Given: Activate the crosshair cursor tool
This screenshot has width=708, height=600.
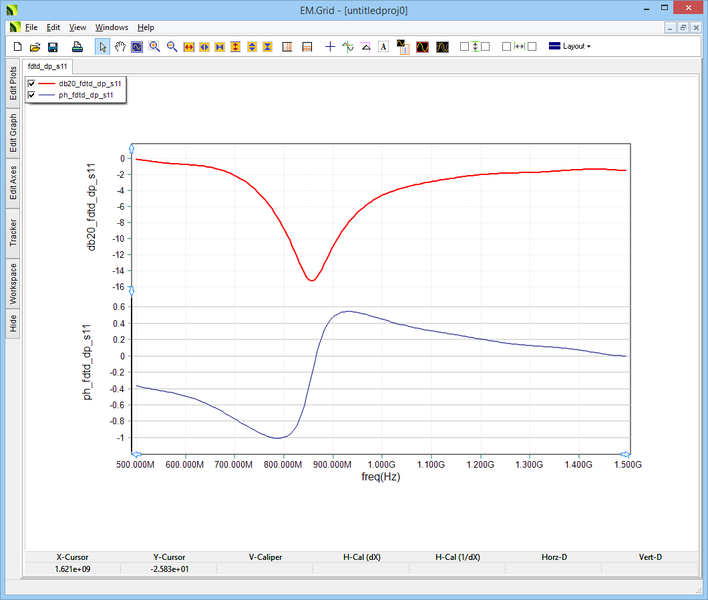Looking at the screenshot, I should point(330,46).
